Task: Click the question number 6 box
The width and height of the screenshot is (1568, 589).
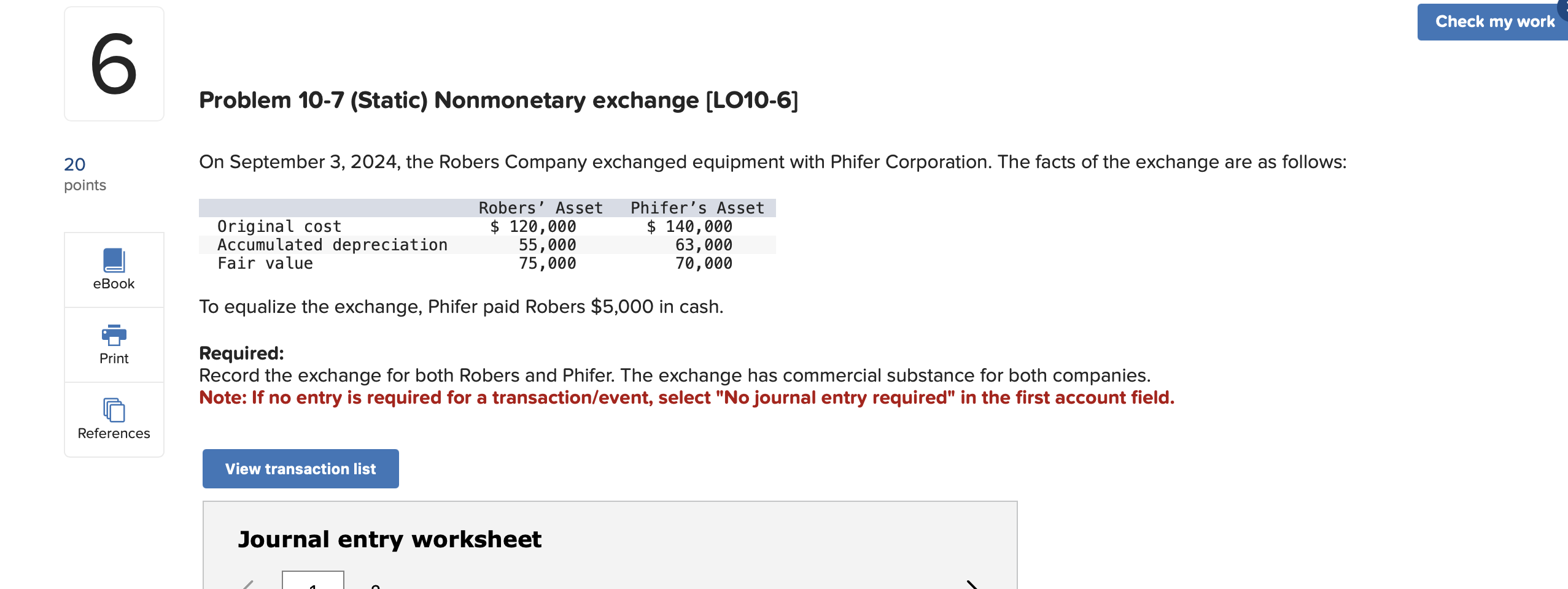Action: (114, 64)
